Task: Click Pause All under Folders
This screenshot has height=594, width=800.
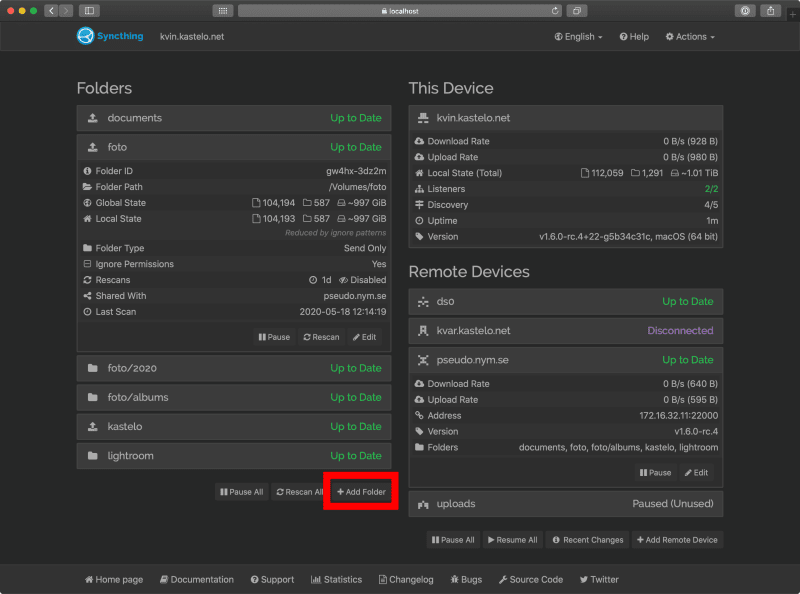Action: [x=241, y=492]
